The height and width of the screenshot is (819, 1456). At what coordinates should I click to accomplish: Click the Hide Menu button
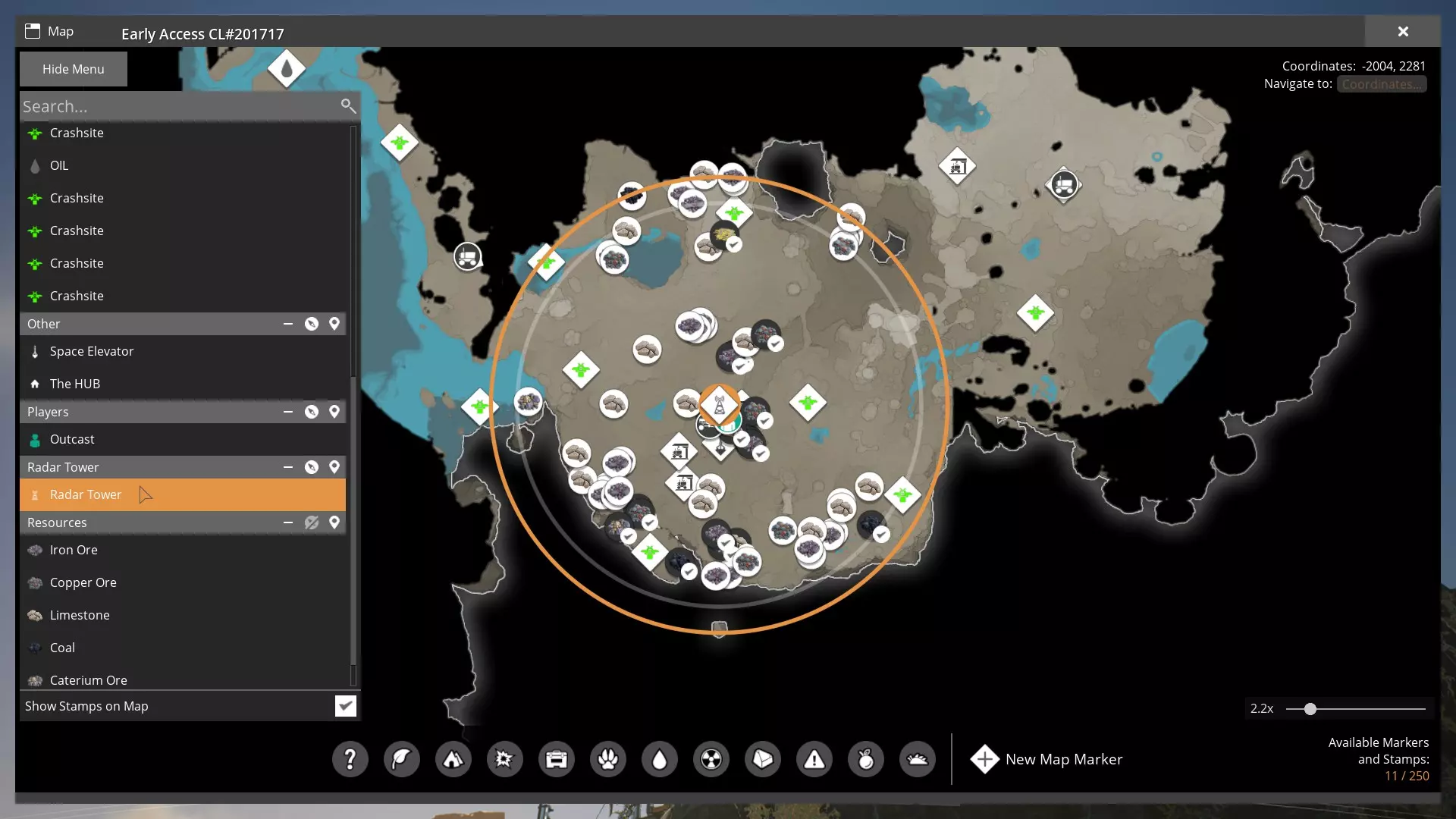[x=73, y=69]
